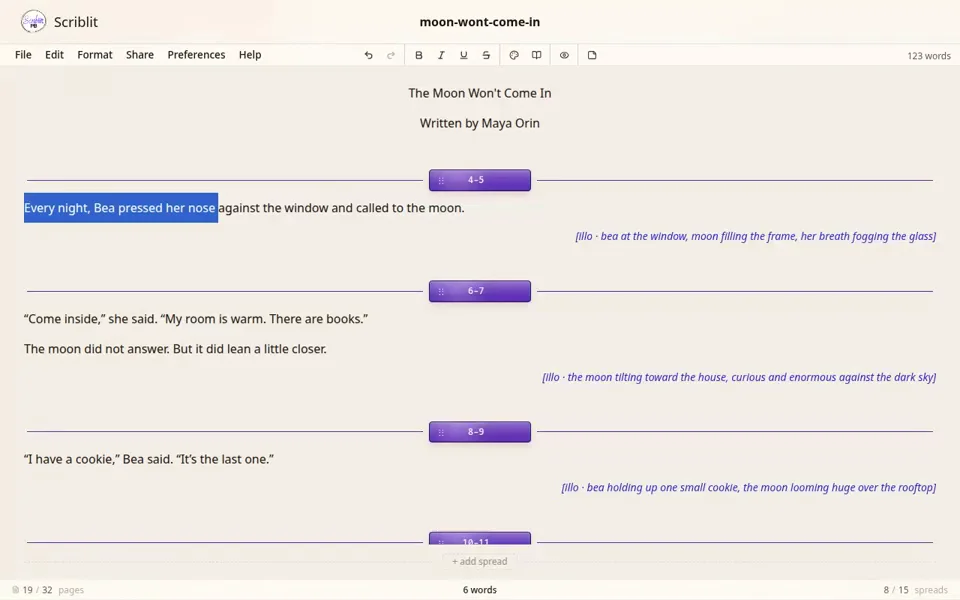Image resolution: width=960 pixels, height=600 pixels.
Task: Click the text against the window and called
Action: [301, 208]
